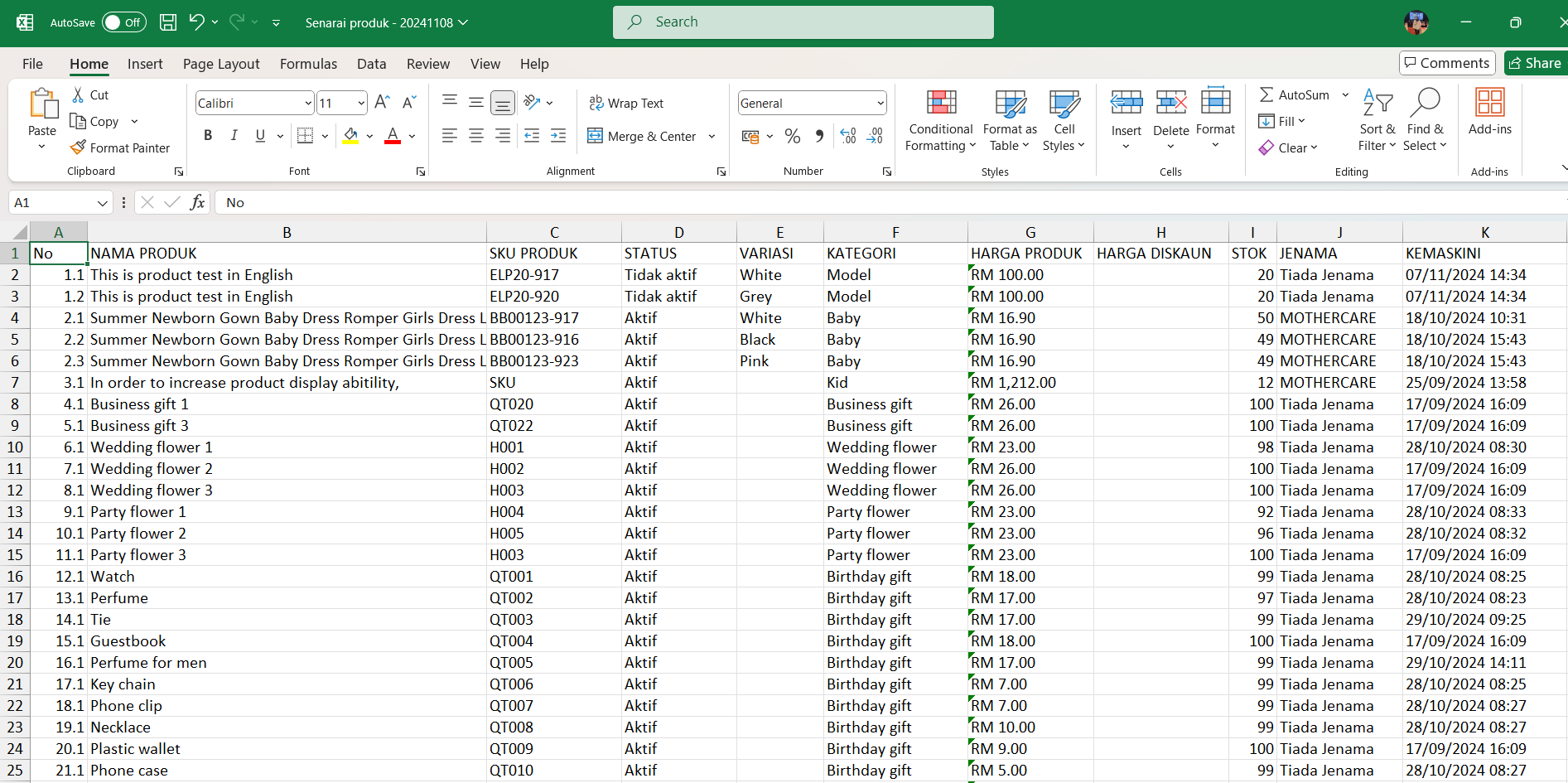
Task: Open Conditional Formatting menu
Action: tap(940, 122)
